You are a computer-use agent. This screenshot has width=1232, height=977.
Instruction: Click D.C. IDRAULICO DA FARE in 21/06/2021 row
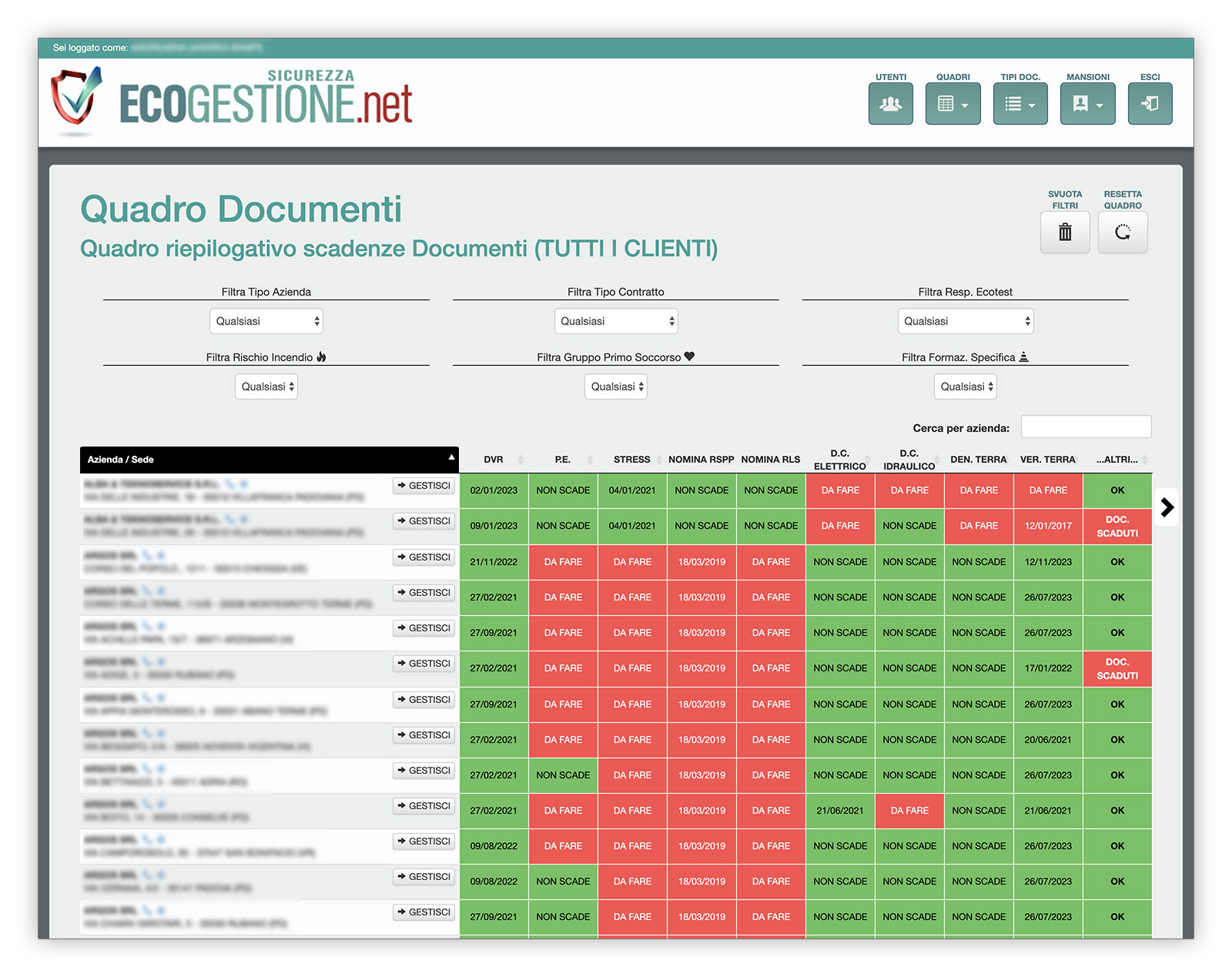[x=909, y=811]
